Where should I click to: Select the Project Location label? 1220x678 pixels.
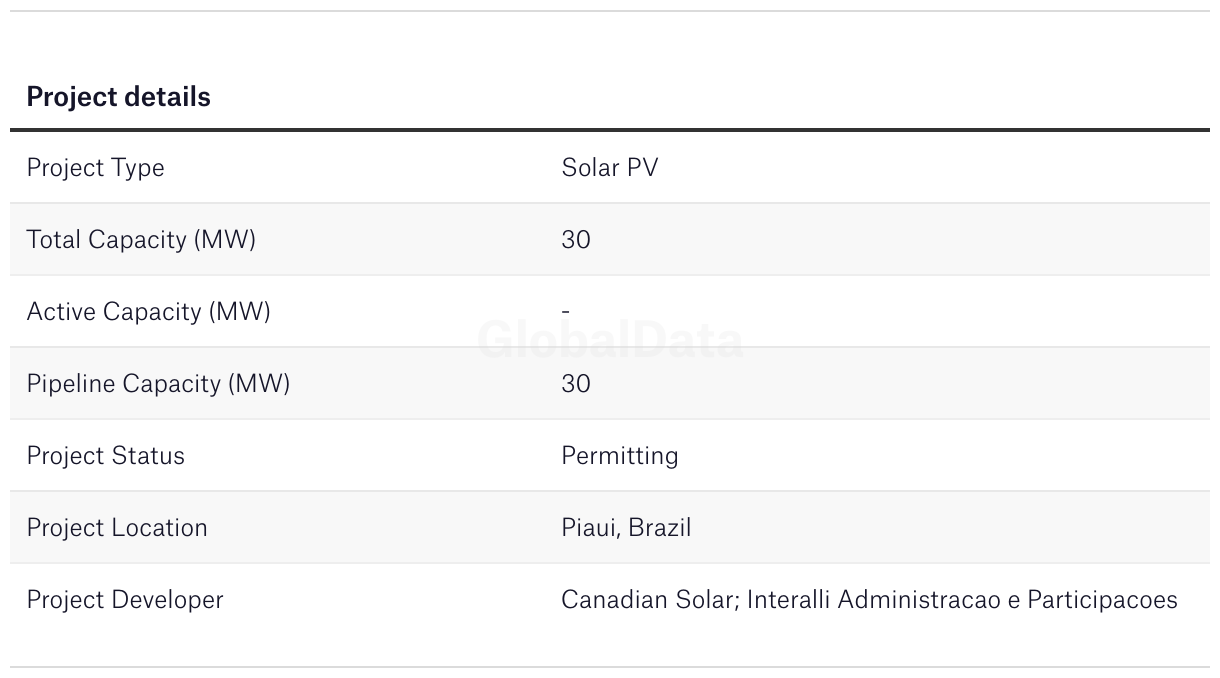(117, 528)
